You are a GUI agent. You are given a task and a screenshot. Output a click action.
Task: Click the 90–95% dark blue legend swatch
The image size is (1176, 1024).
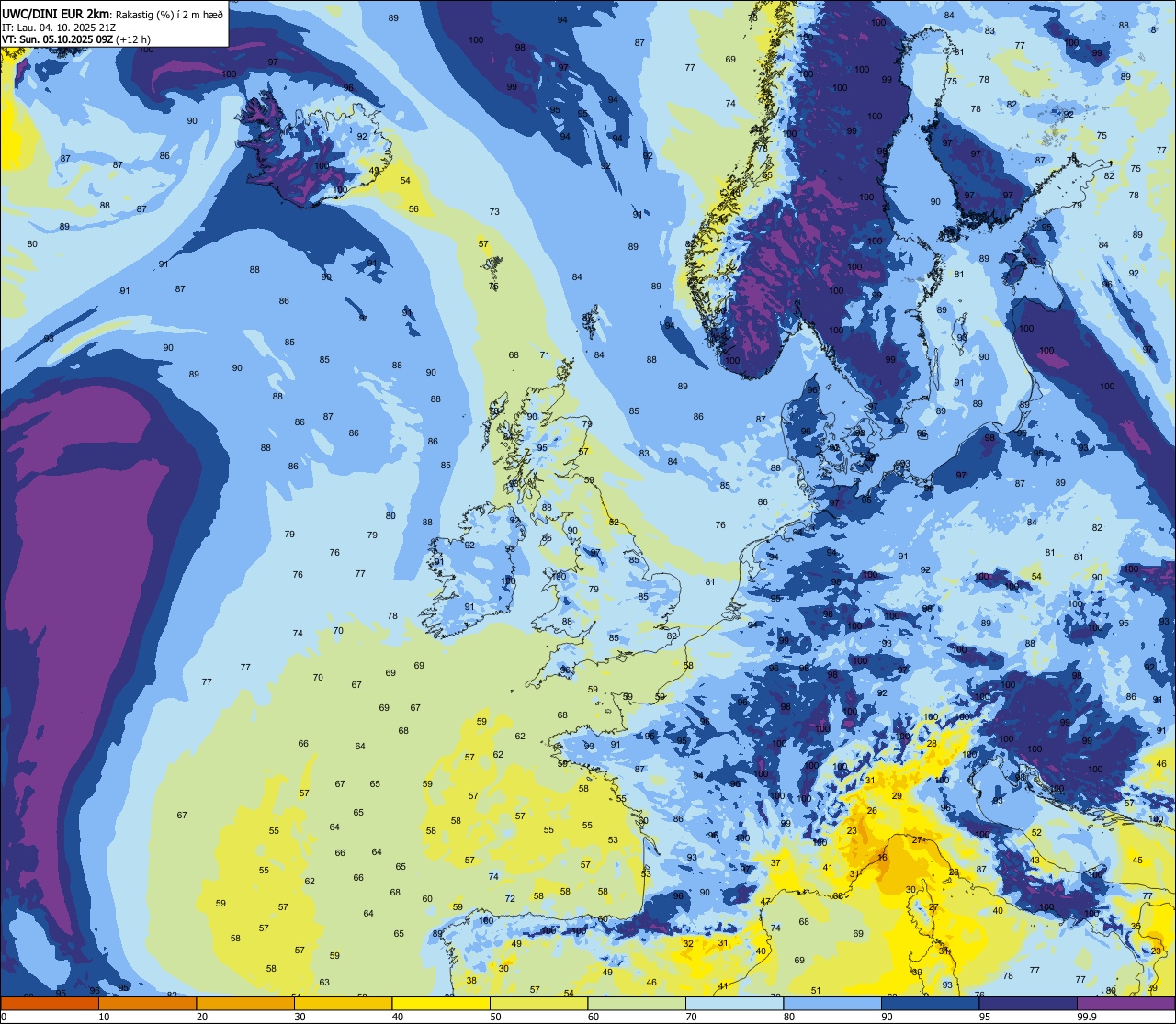point(930,1003)
